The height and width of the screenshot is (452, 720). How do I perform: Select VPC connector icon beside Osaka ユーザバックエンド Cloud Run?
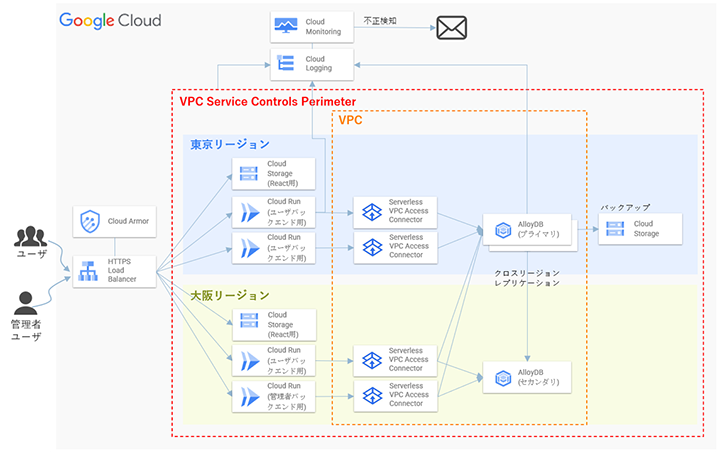[x=372, y=361]
